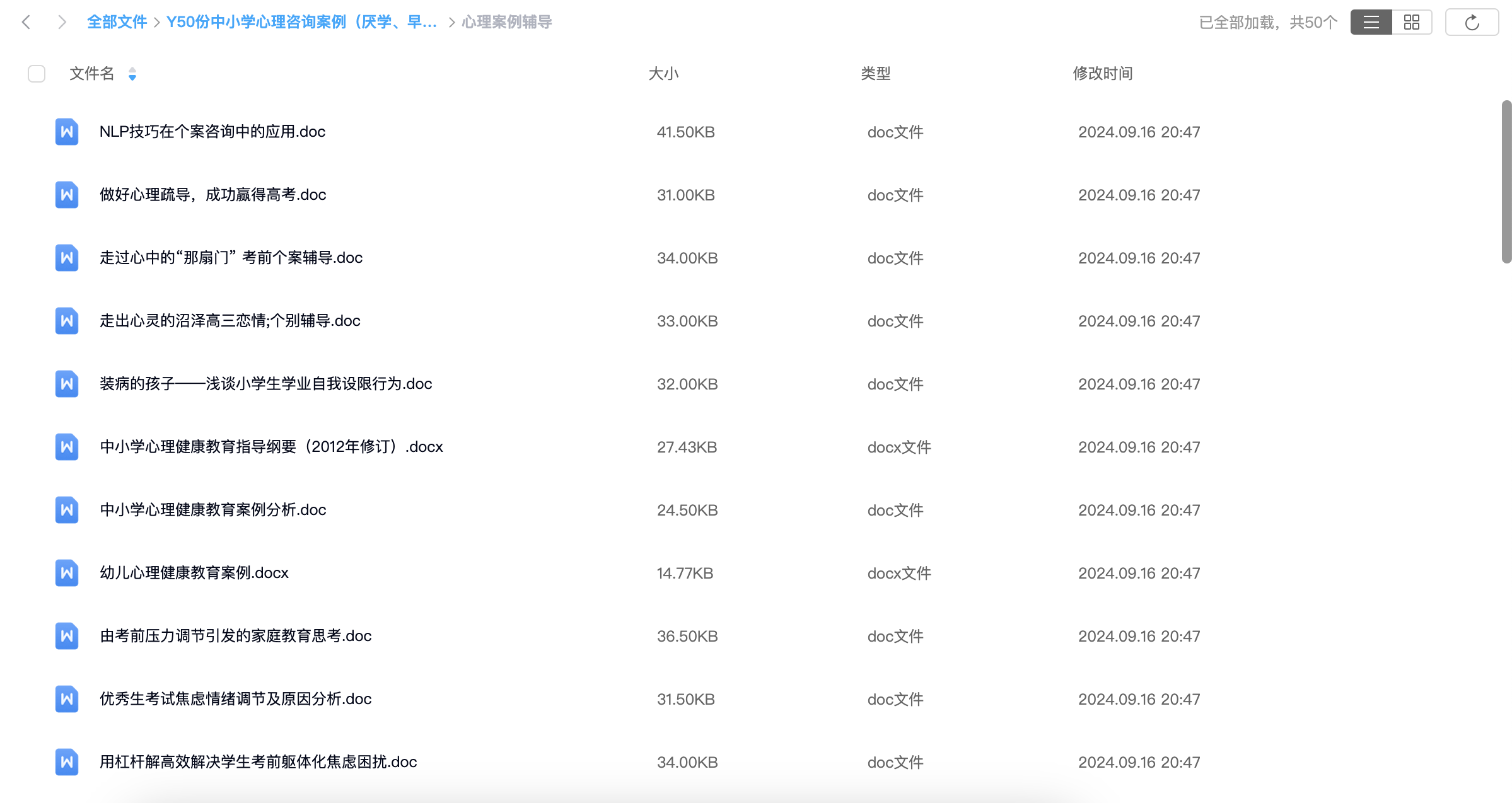
Task: Select file NLP技巧在个案咨询中的应用.doc
Action: (212, 132)
